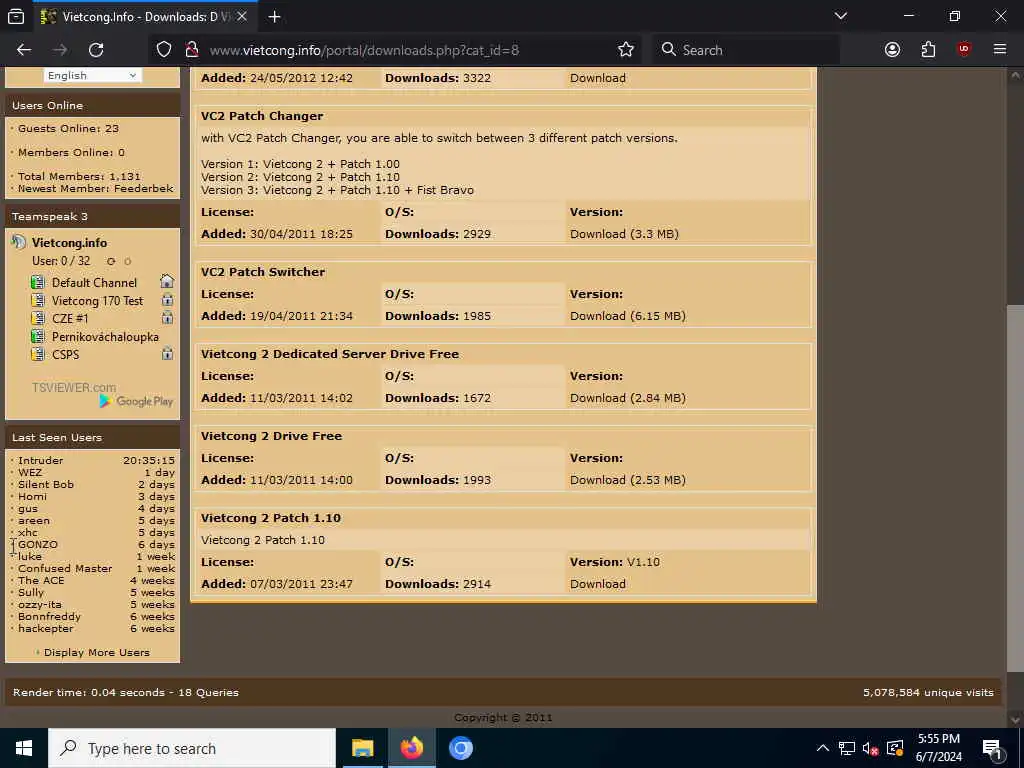The width and height of the screenshot is (1024, 768).
Task: Open the extensions puzzle icon
Action: tap(928, 50)
